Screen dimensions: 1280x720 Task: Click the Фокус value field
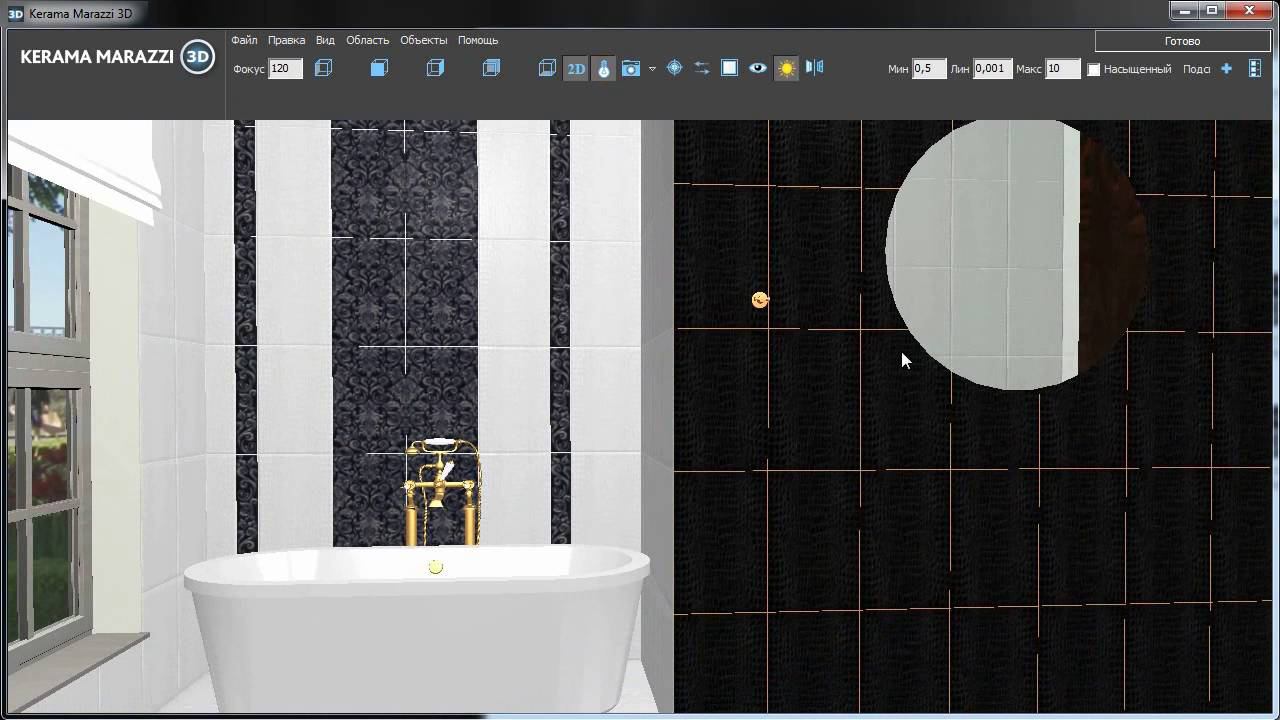(x=285, y=69)
